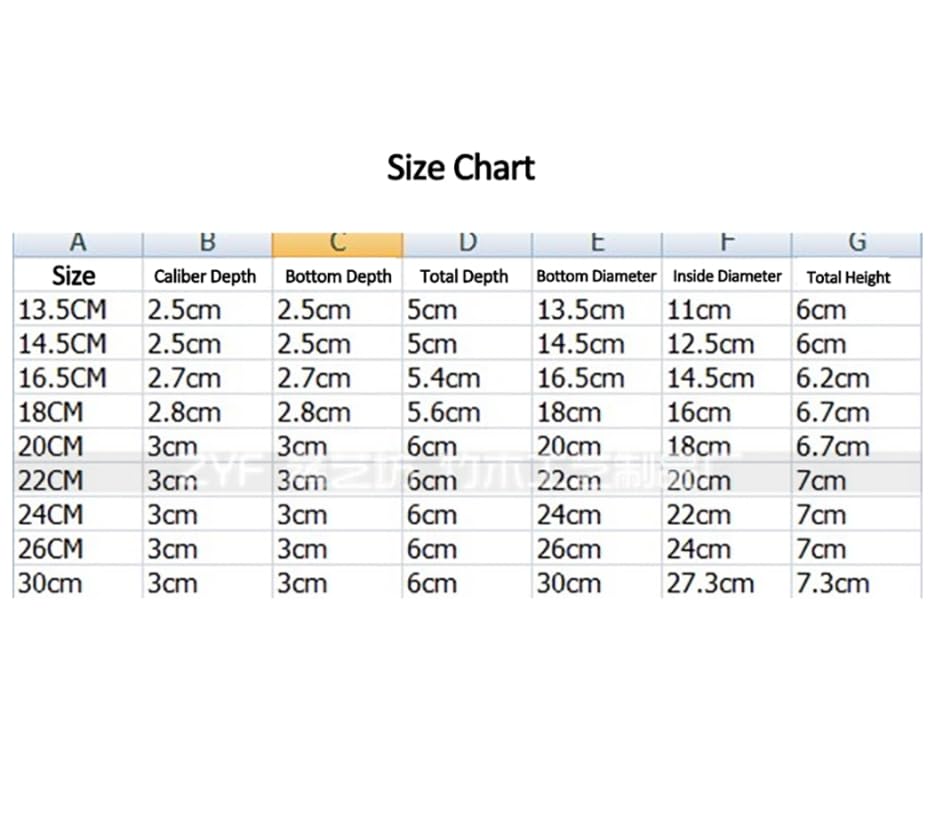Select column D header

point(467,244)
